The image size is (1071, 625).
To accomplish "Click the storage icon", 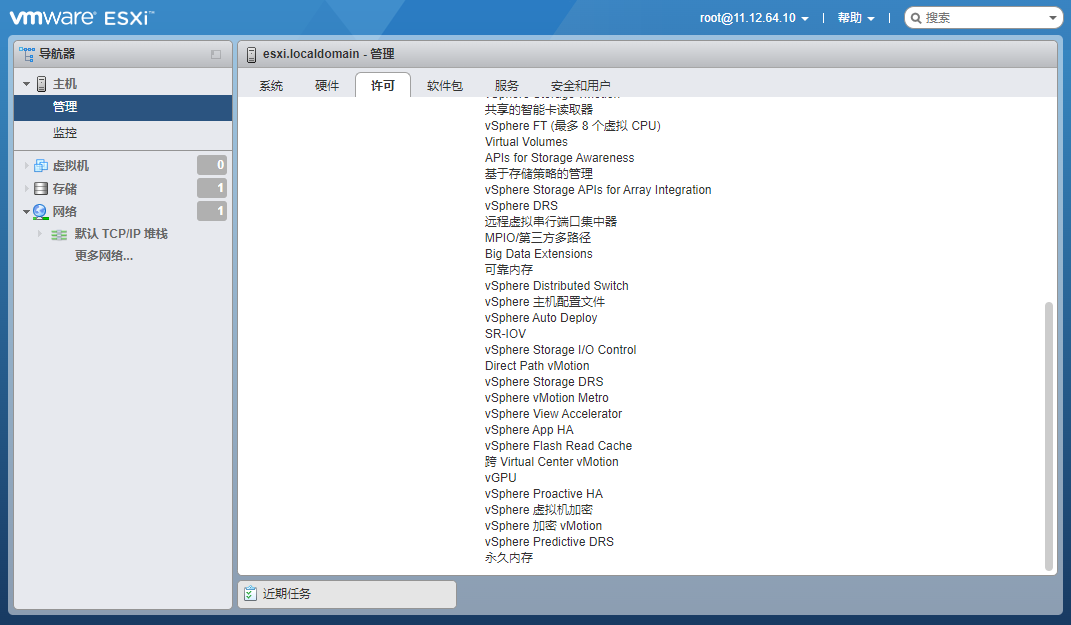I will (41, 189).
